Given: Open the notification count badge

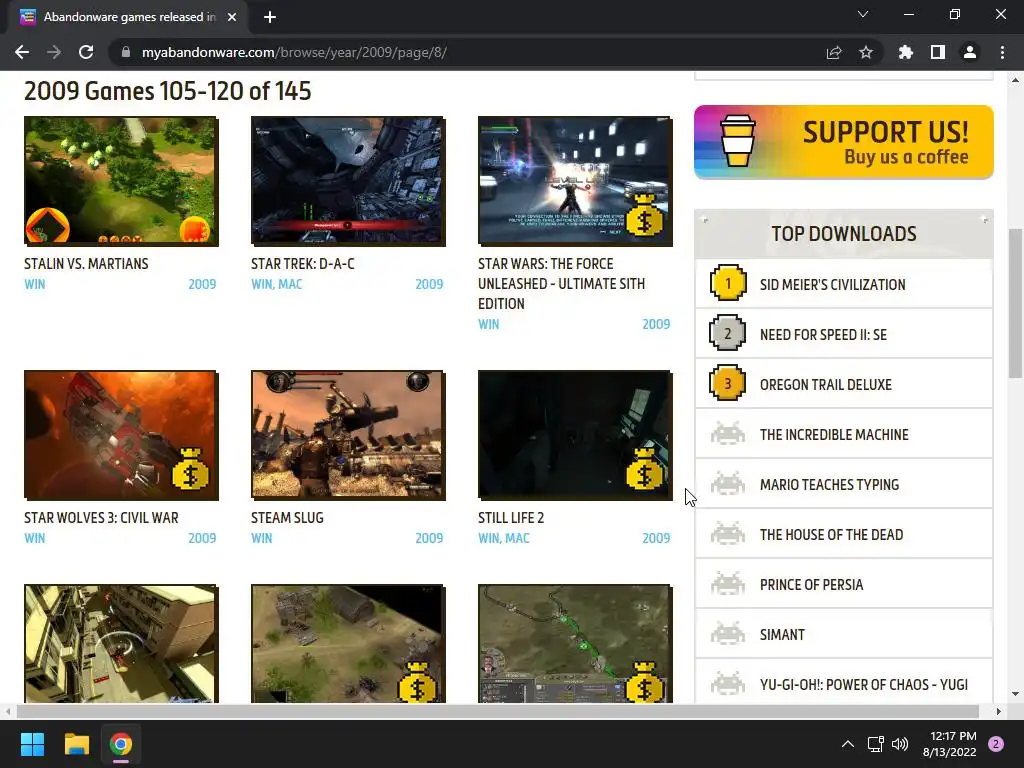Looking at the screenshot, I should pos(996,744).
